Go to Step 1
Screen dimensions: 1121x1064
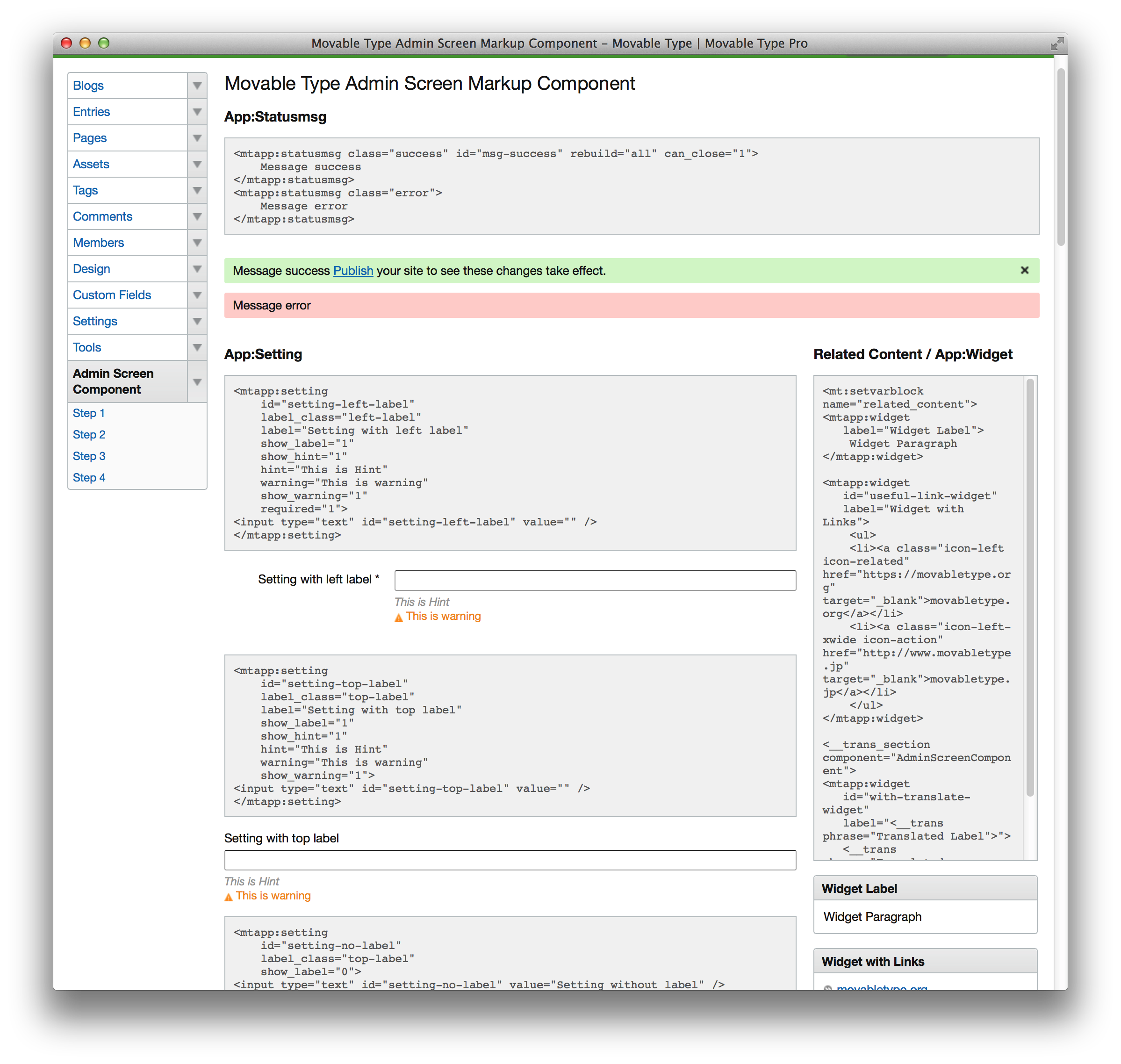click(88, 413)
